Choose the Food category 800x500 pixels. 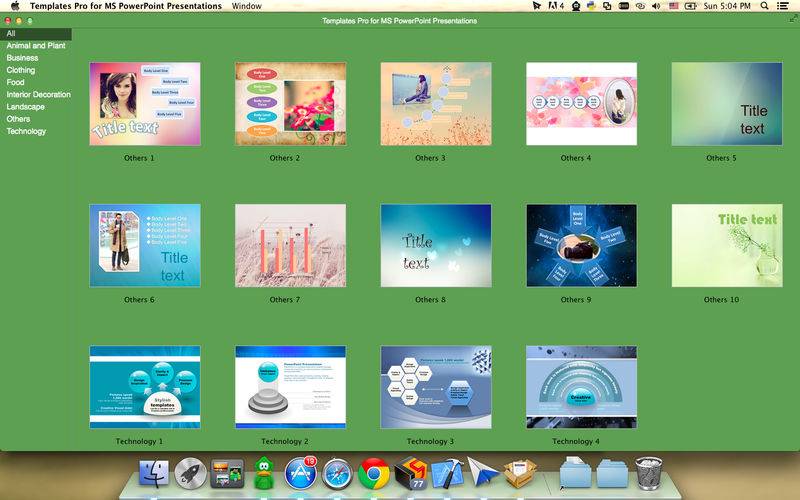pos(15,82)
